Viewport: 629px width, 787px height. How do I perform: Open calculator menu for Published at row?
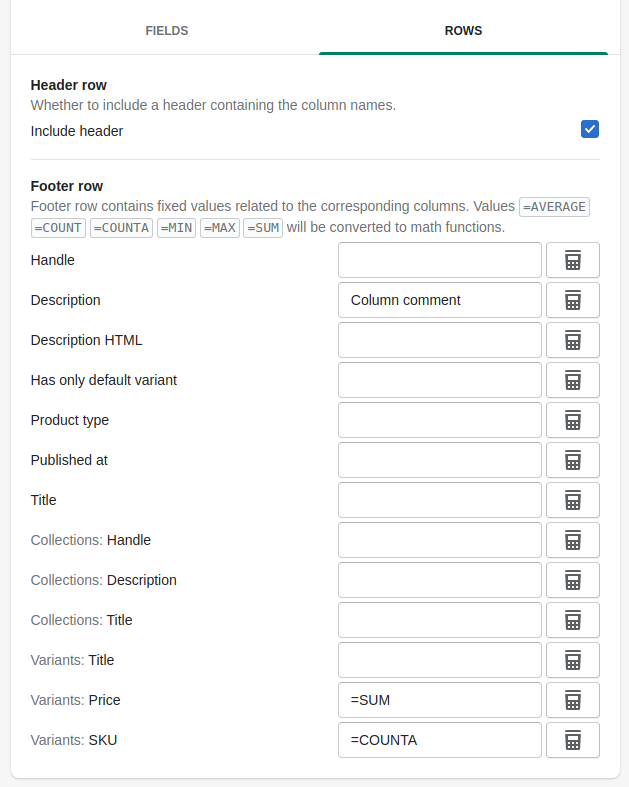[573, 460]
